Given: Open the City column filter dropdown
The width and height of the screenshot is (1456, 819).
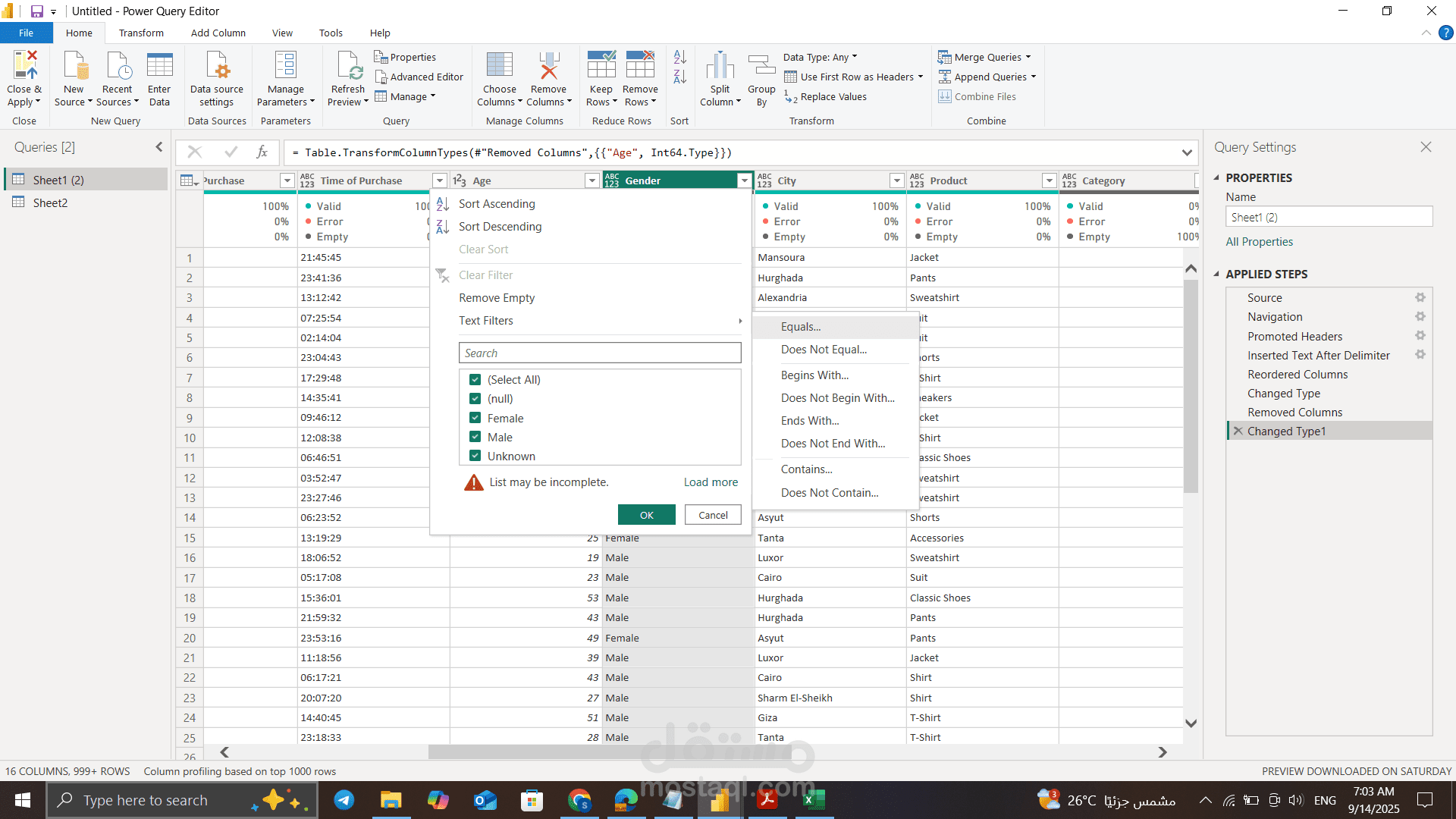Looking at the screenshot, I should click(897, 180).
